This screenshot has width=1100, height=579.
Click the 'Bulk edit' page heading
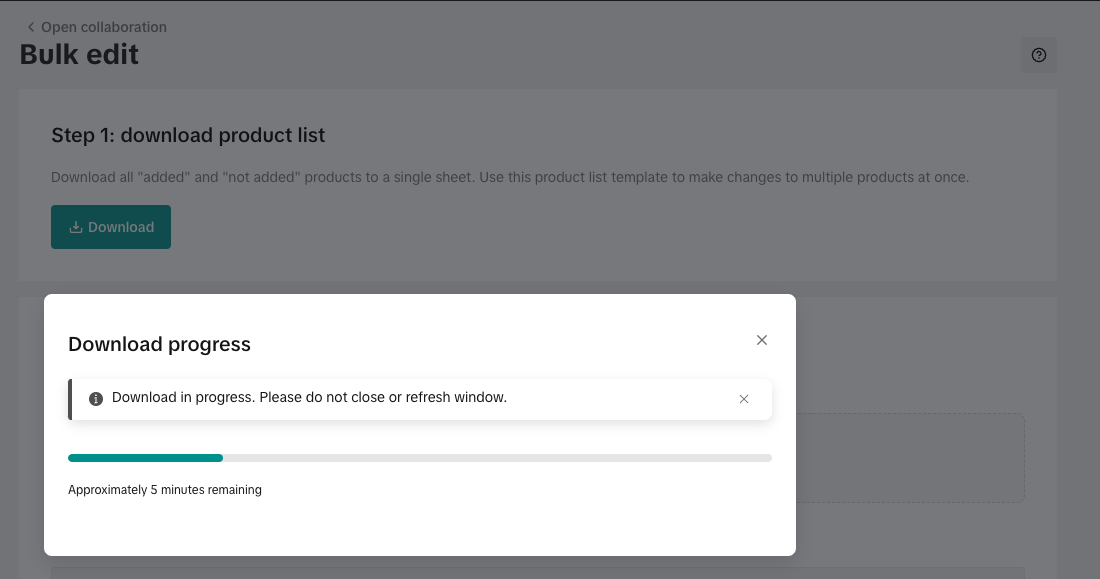click(x=79, y=54)
